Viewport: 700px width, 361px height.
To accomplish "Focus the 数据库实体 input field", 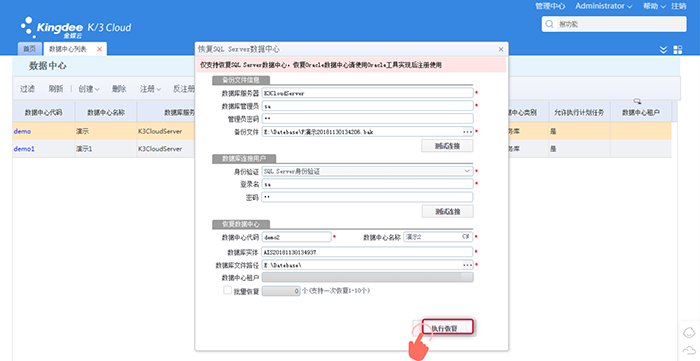I will (367, 252).
